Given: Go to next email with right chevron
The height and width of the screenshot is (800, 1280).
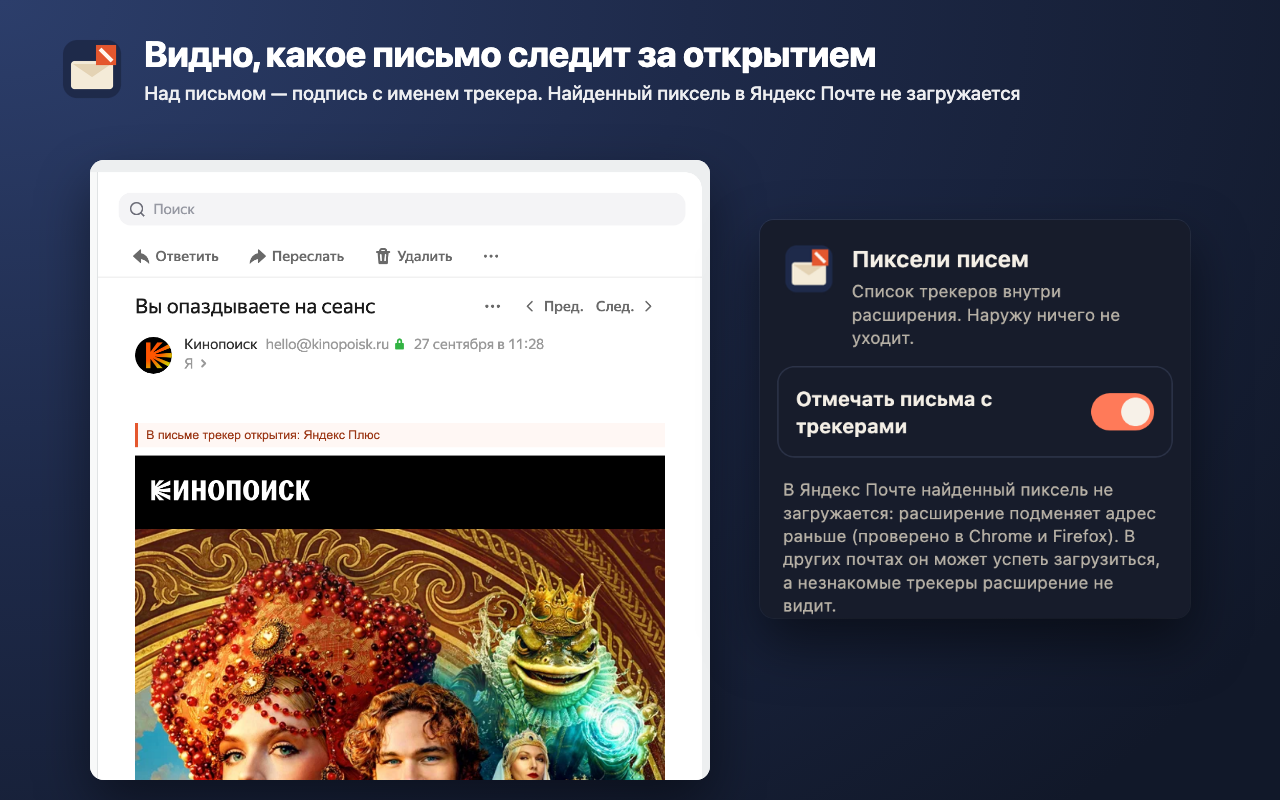Looking at the screenshot, I should point(648,306).
